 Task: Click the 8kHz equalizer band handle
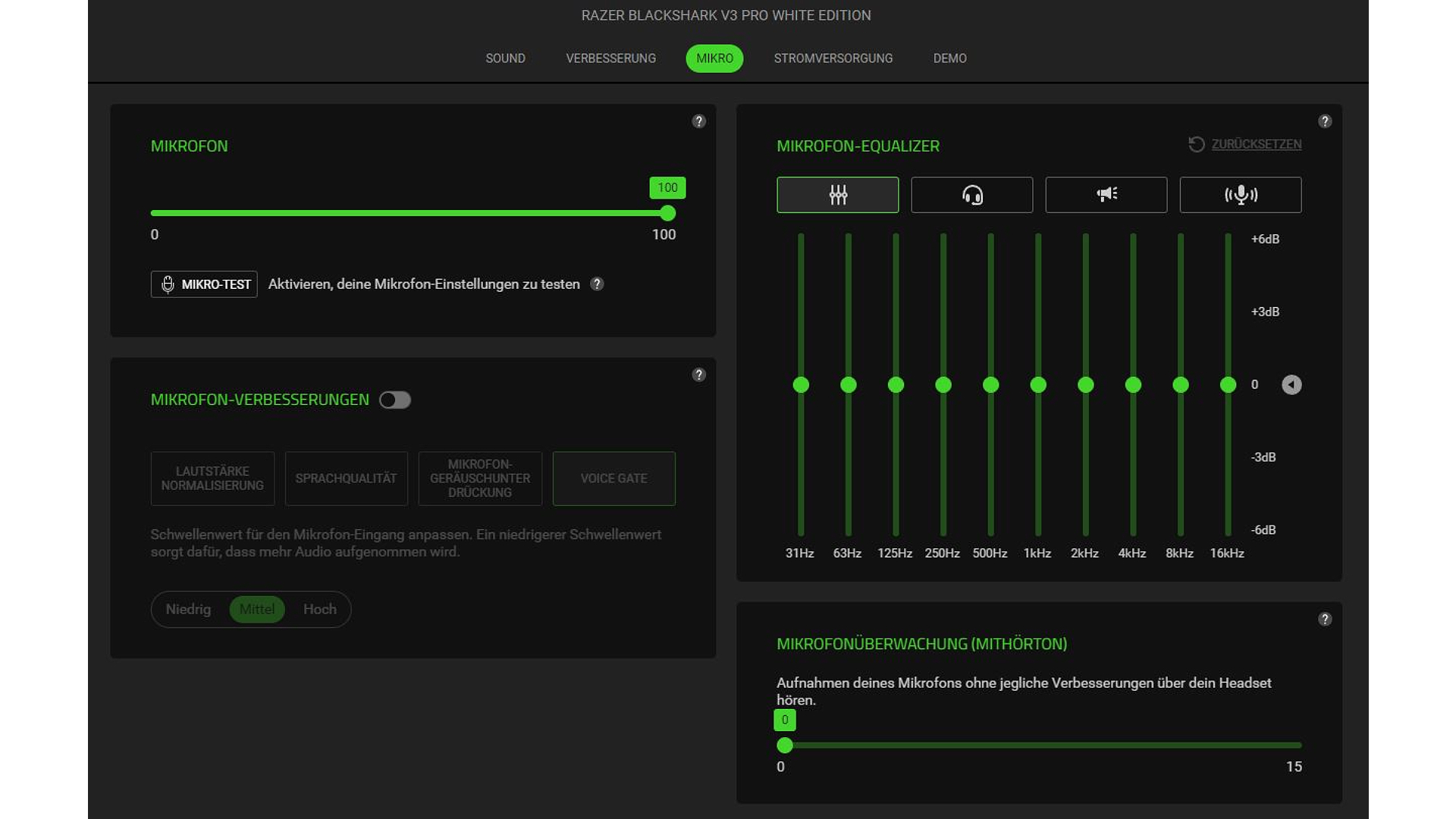pyautogui.click(x=1180, y=385)
